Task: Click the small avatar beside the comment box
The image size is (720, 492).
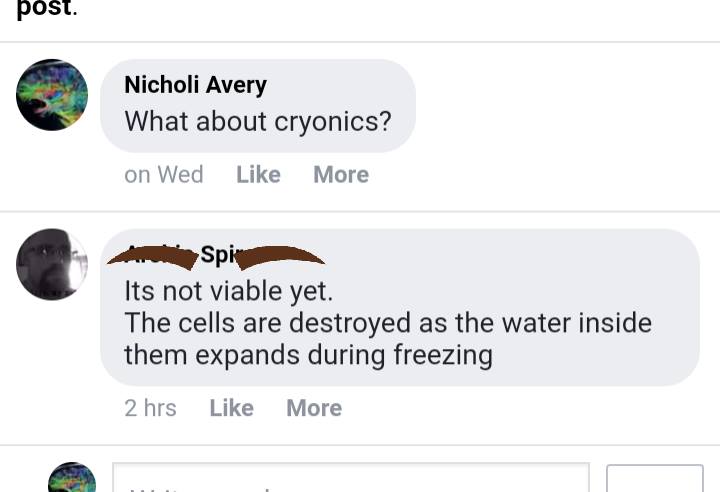Action: point(72,478)
